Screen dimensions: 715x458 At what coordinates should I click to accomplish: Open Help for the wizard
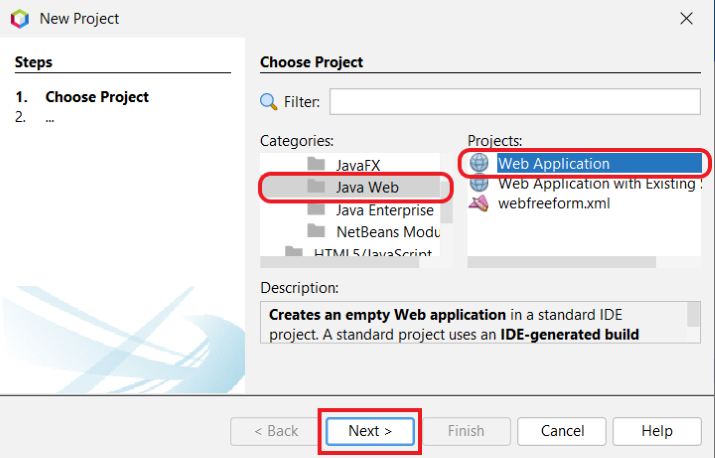click(657, 431)
